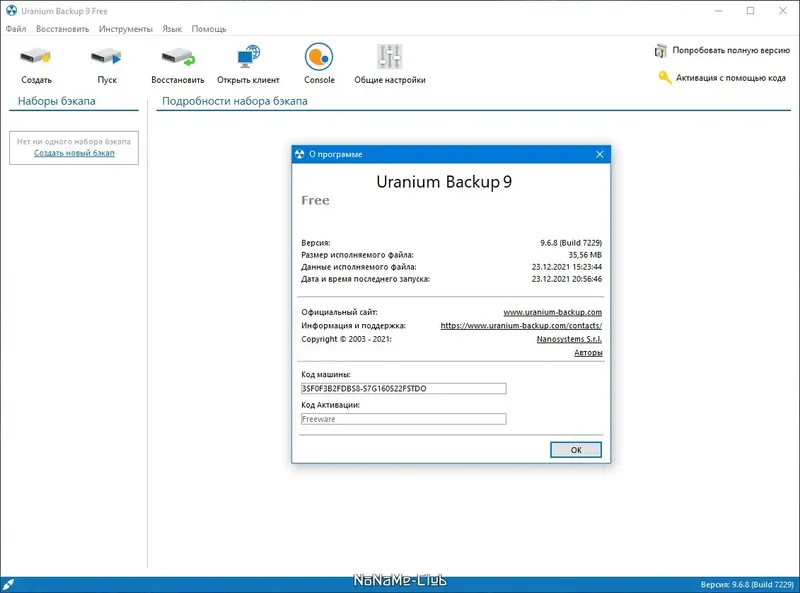The width and height of the screenshot is (800, 593).
Task: Open the Восстановить menu
Action: (x=62, y=29)
